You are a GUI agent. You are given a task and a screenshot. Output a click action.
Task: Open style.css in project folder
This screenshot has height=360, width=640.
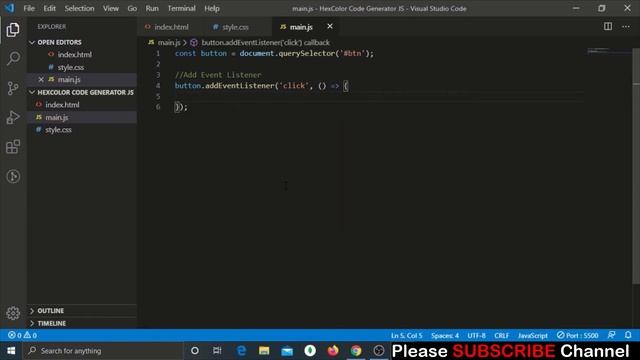point(82,130)
